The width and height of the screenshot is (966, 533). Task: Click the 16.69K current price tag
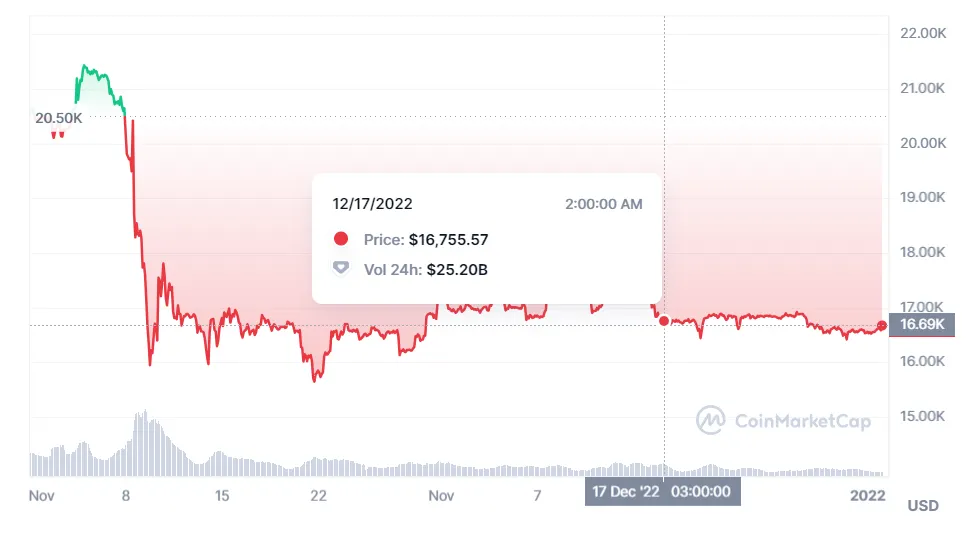[921, 325]
